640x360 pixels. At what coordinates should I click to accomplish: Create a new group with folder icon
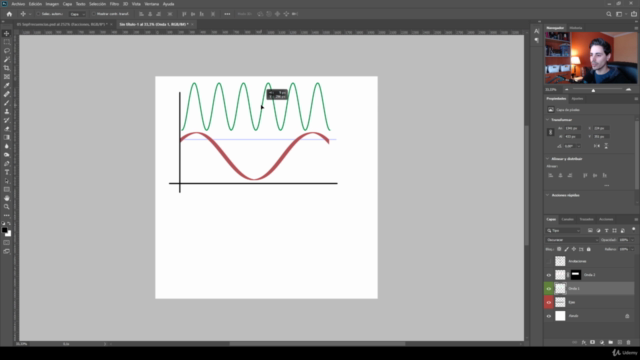coord(611,342)
